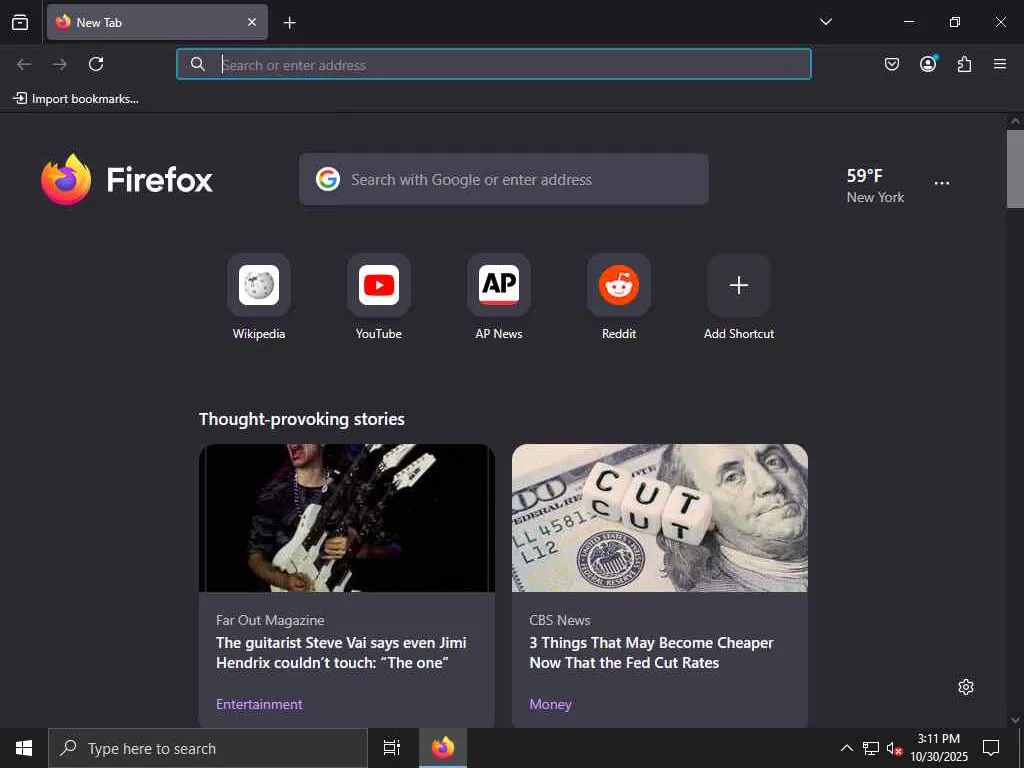Go forward one page
The width and height of the screenshot is (1024, 768).
pos(59,64)
